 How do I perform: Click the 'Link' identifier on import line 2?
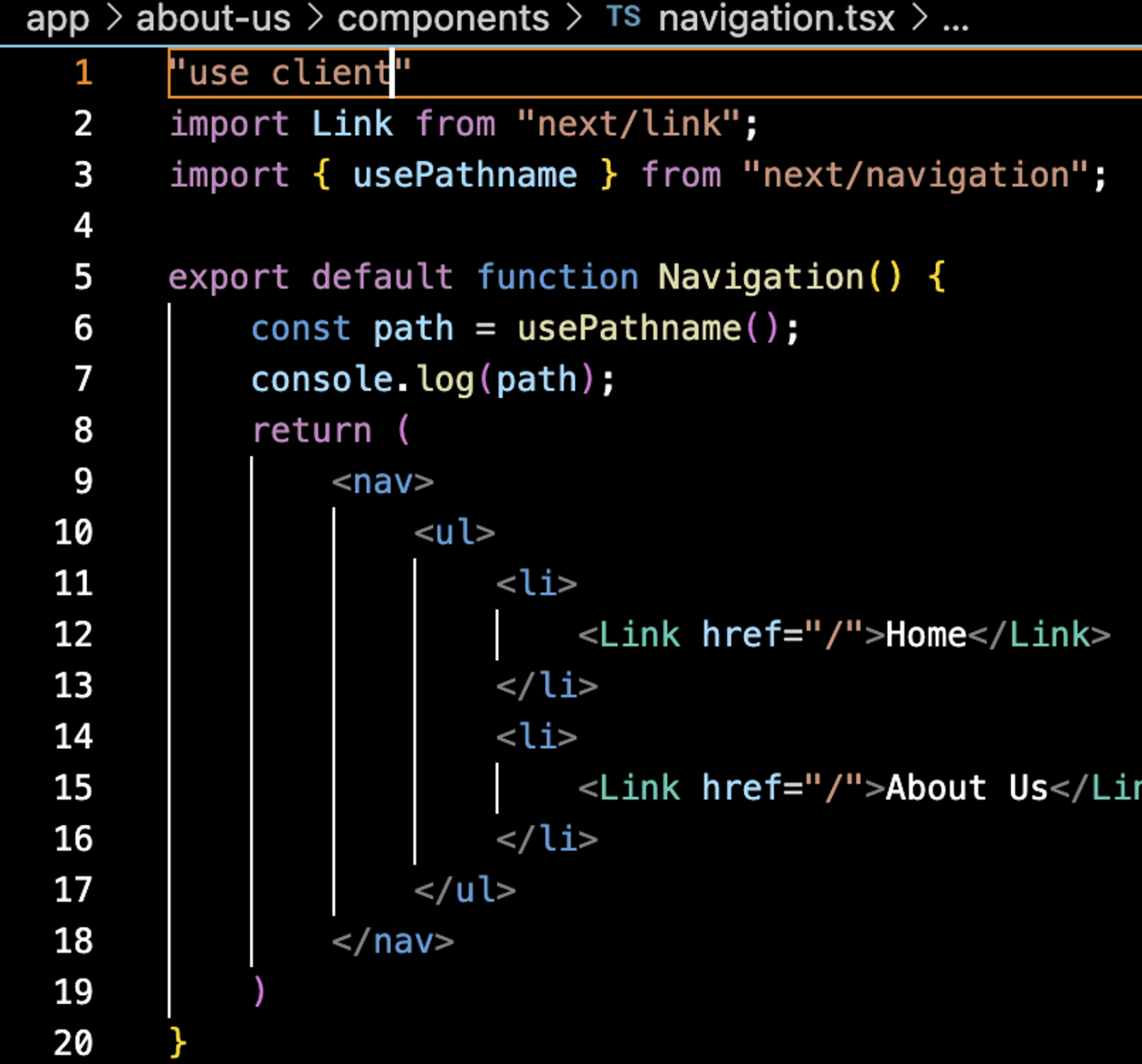(x=352, y=124)
